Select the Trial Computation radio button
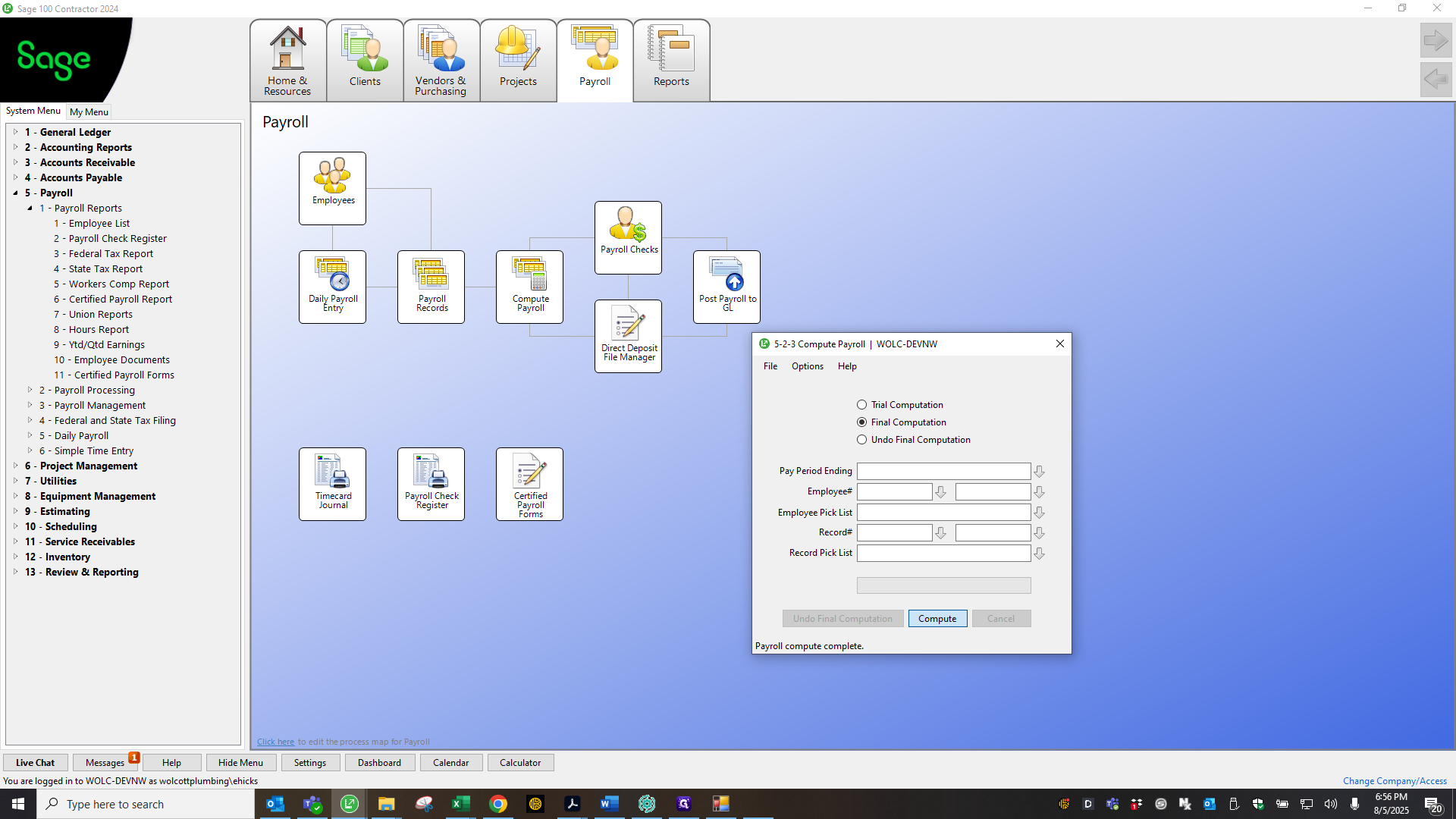The image size is (1456, 819). pyautogui.click(x=861, y=405)
